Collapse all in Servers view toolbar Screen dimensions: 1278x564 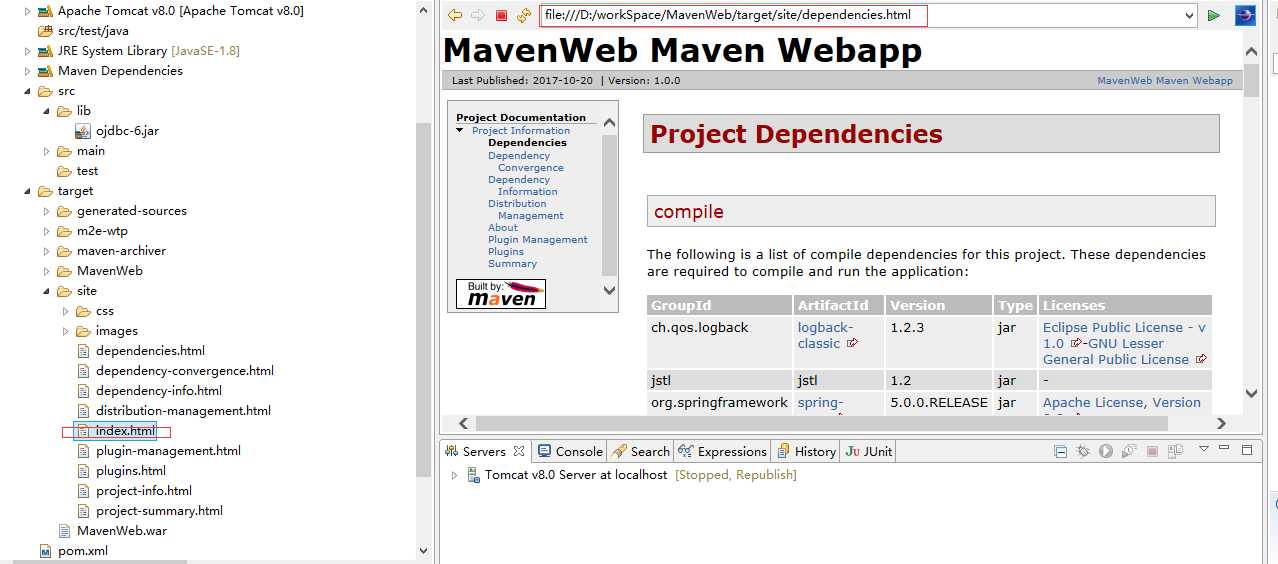click(1060, 452)
